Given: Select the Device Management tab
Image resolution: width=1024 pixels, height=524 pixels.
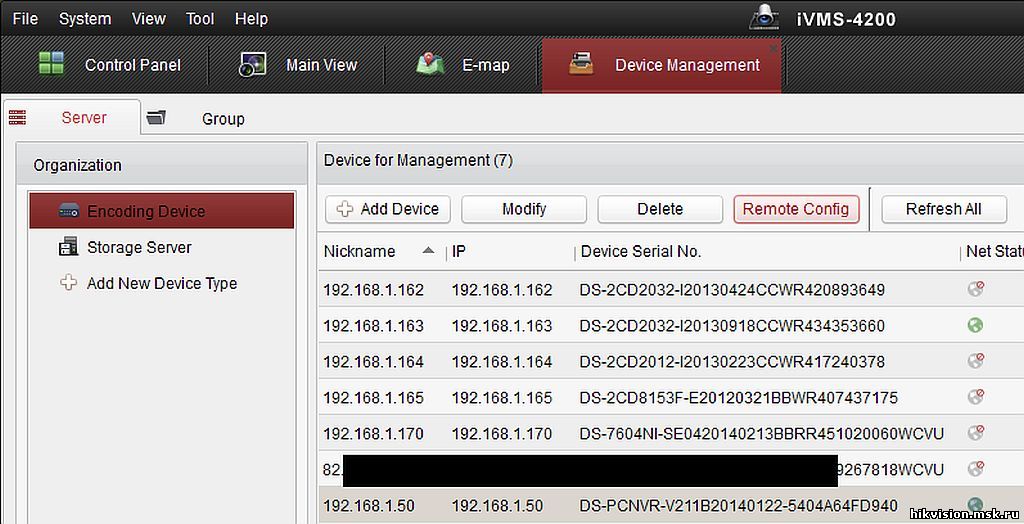Looking at the screenshot, I should tap(662, 65).
